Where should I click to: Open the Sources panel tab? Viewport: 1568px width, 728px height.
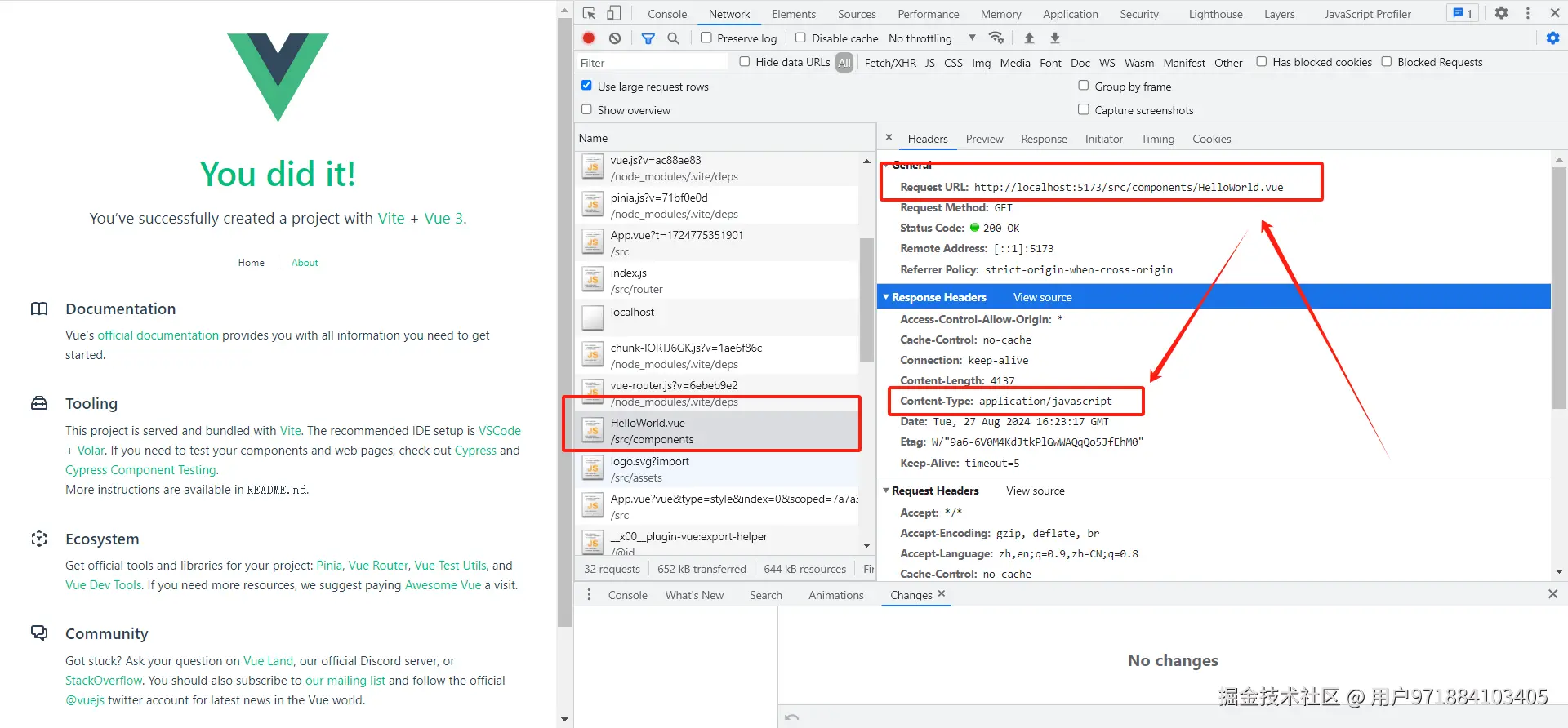tap(857, 14)
